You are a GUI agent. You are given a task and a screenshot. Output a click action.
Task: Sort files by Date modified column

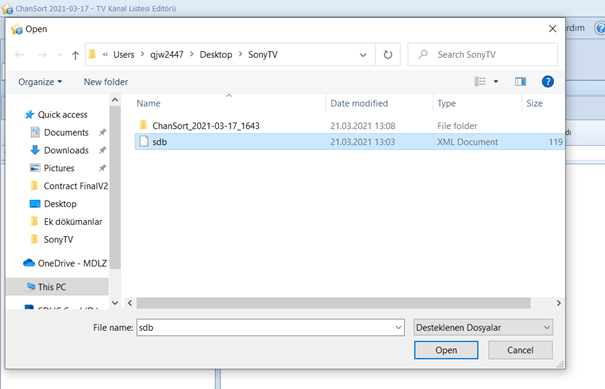click(x=359, y=103)
